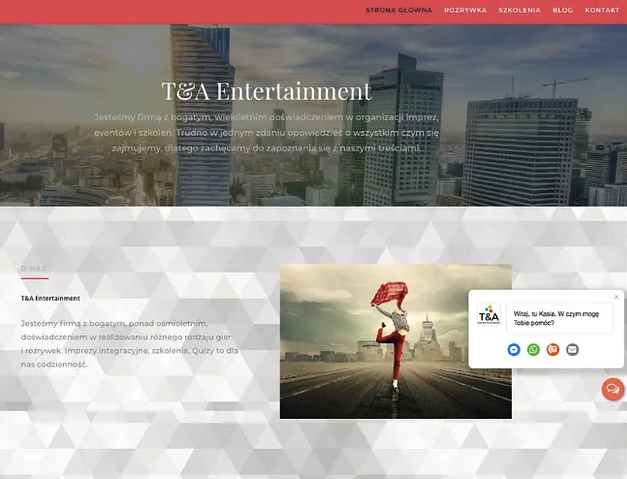627x479 pixels.
Task: Click the T&A Entertainment hero title
Action: tap(266, 91)
